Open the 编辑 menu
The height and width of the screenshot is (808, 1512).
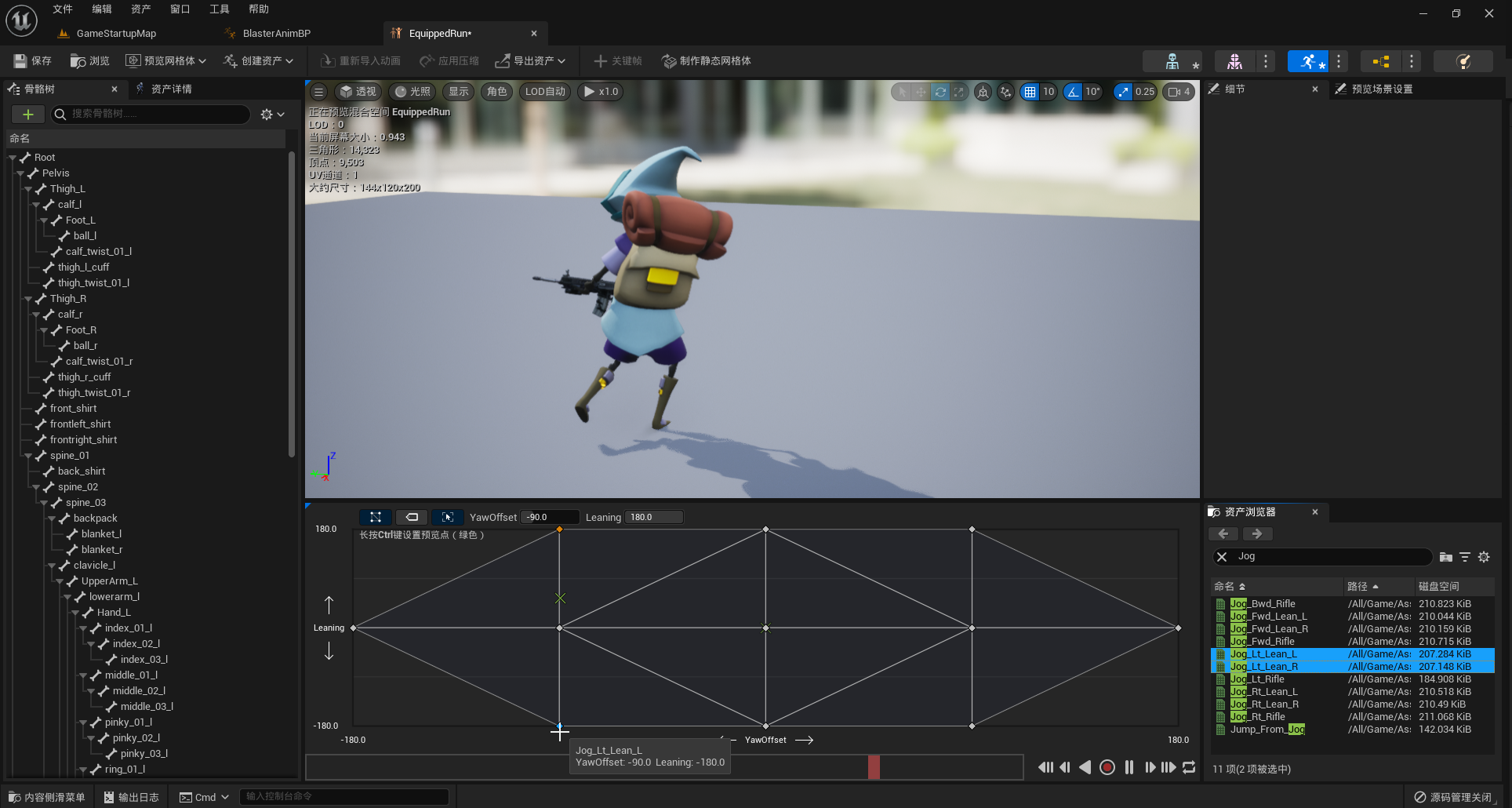coord(102,9)
